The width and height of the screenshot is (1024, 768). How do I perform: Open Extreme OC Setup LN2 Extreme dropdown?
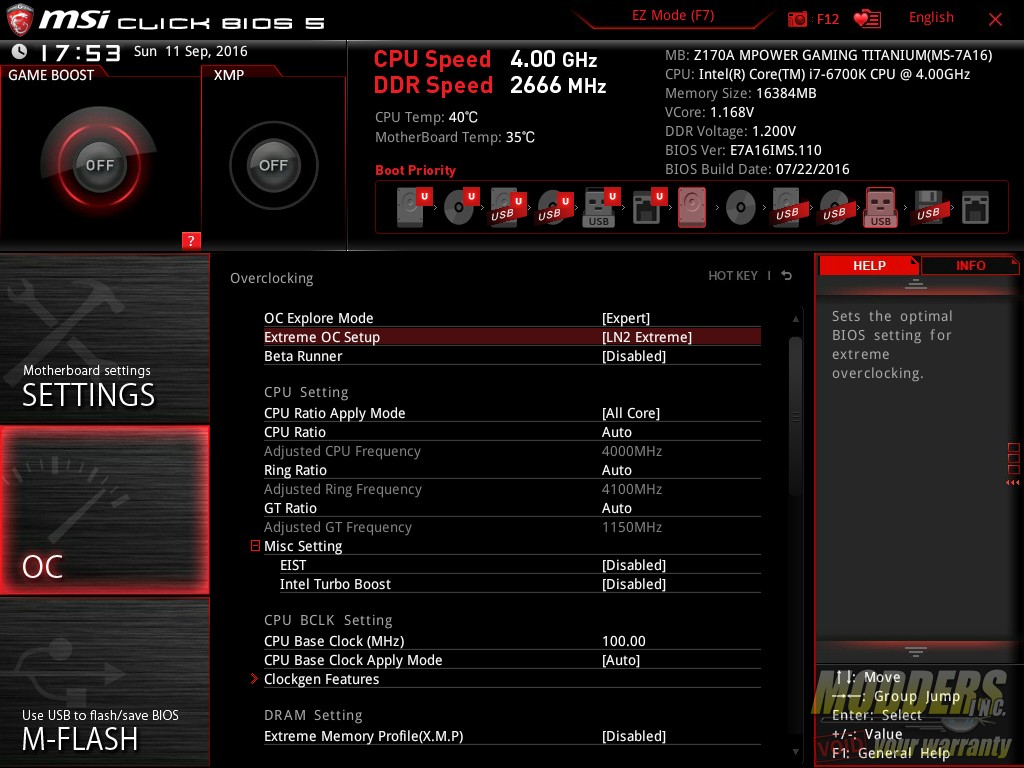pyautogui.click(x=647, y=337)
